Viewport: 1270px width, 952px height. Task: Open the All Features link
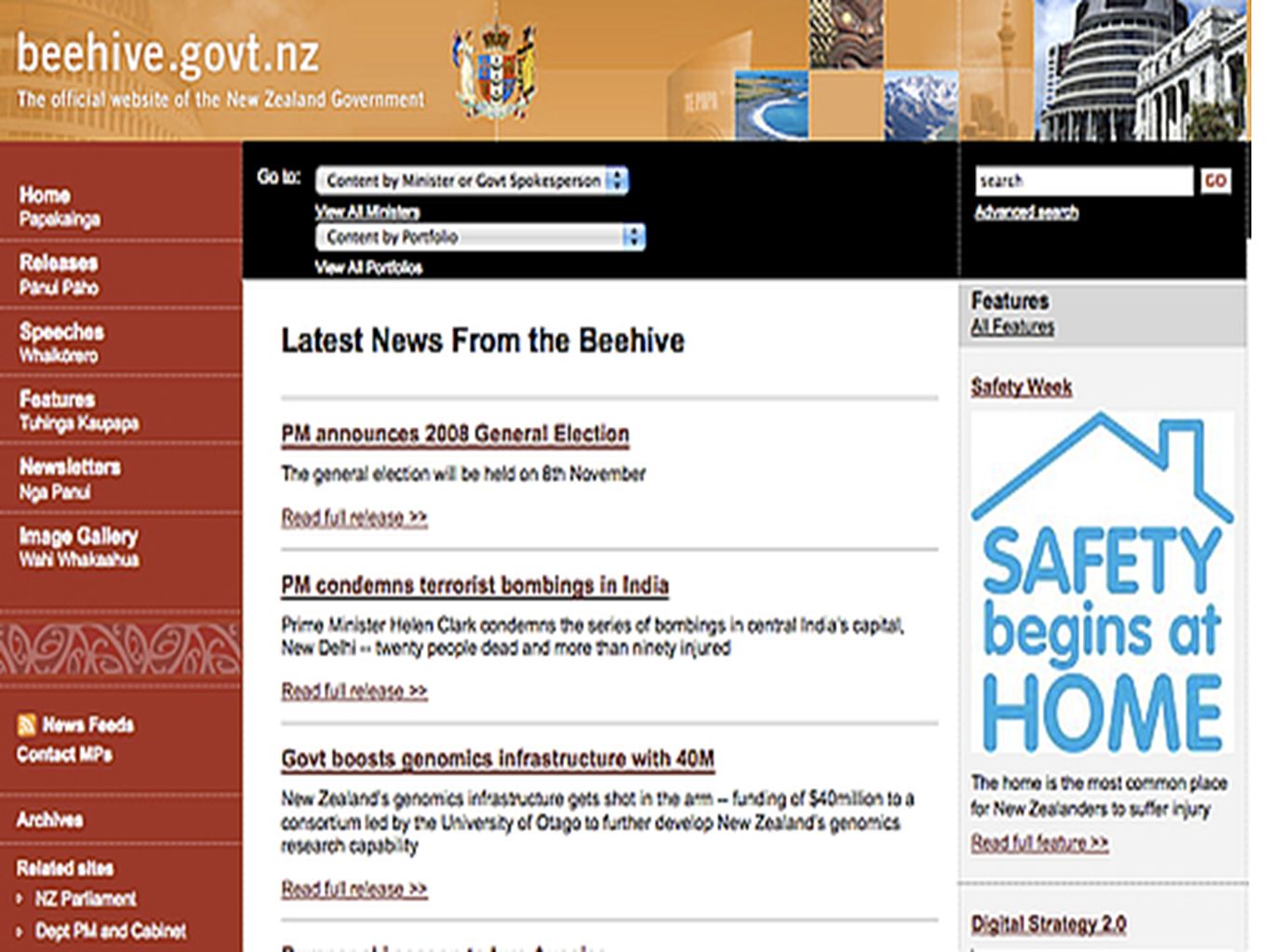(x=1012, y=327)
